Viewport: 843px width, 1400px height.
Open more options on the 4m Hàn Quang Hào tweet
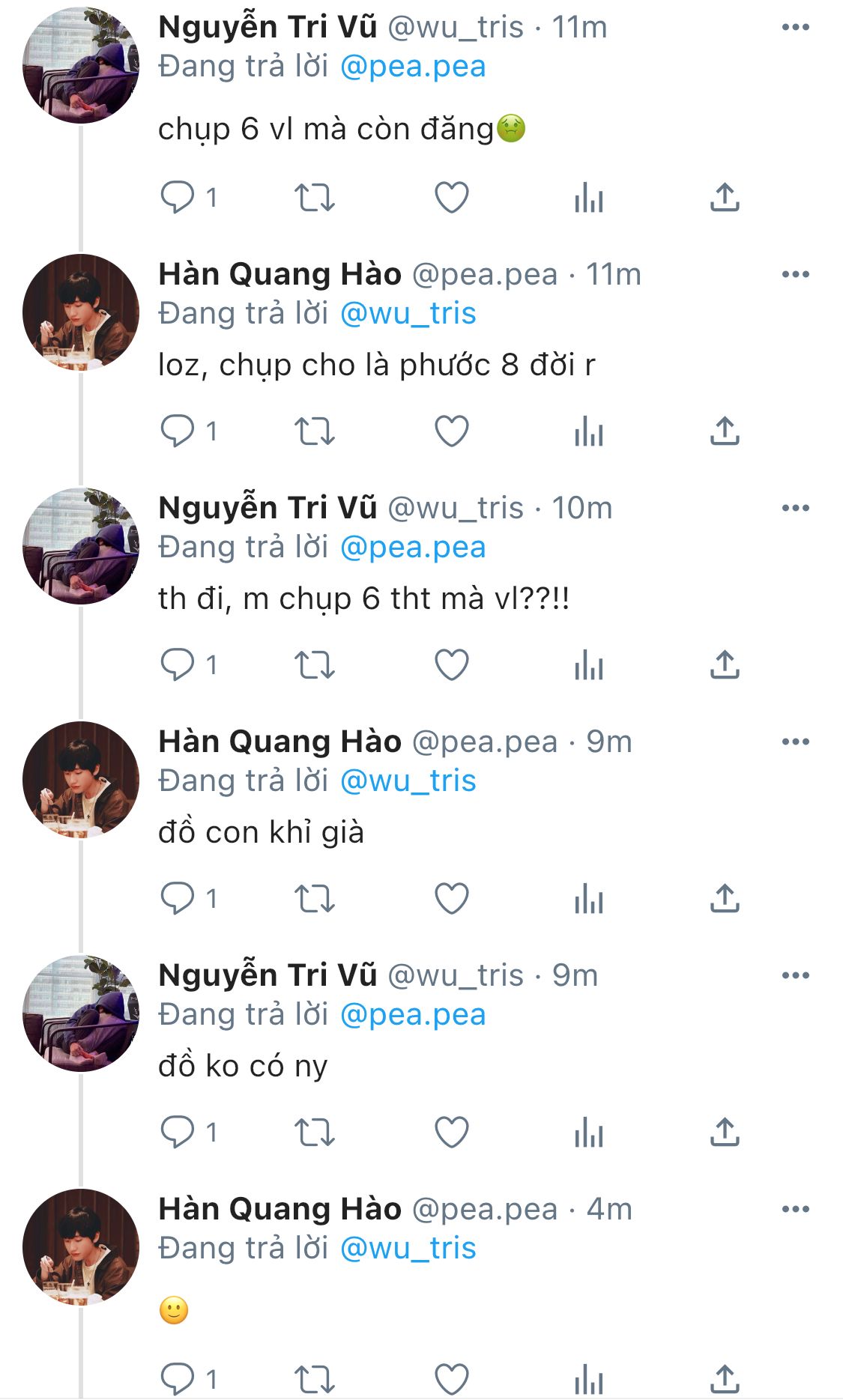click(795, 1210)
